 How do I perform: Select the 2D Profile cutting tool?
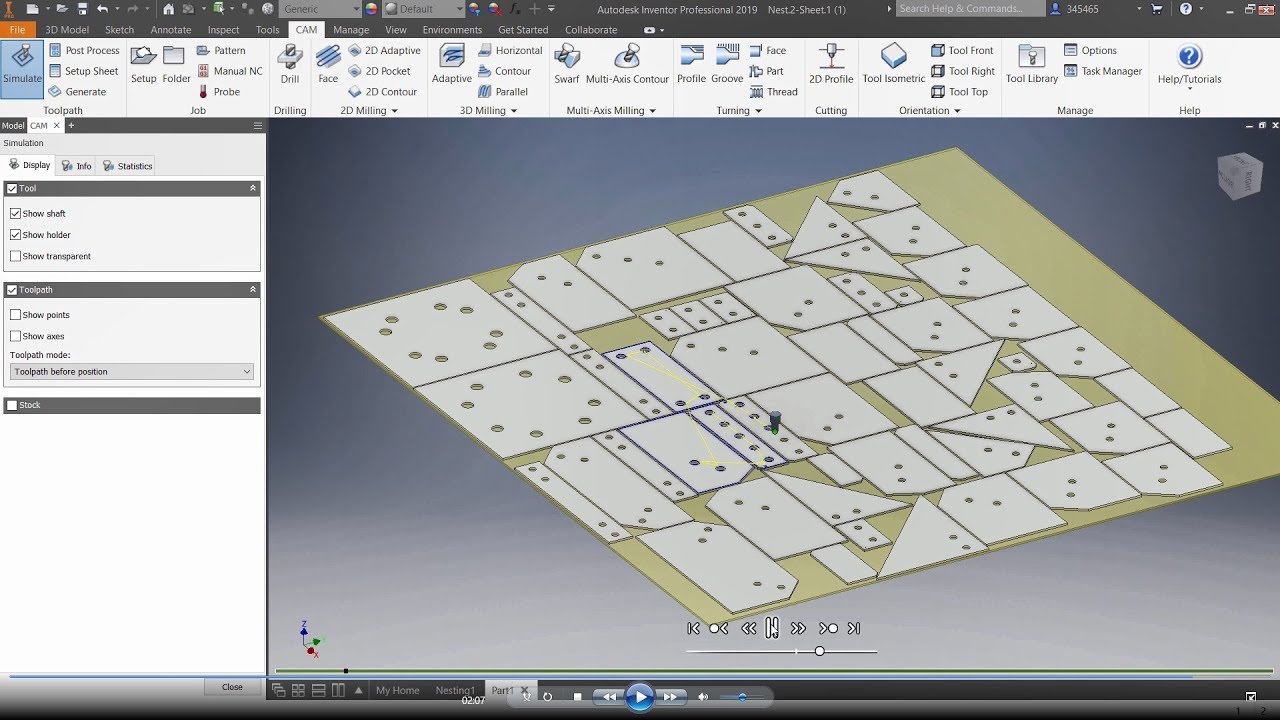pos(830,66)
